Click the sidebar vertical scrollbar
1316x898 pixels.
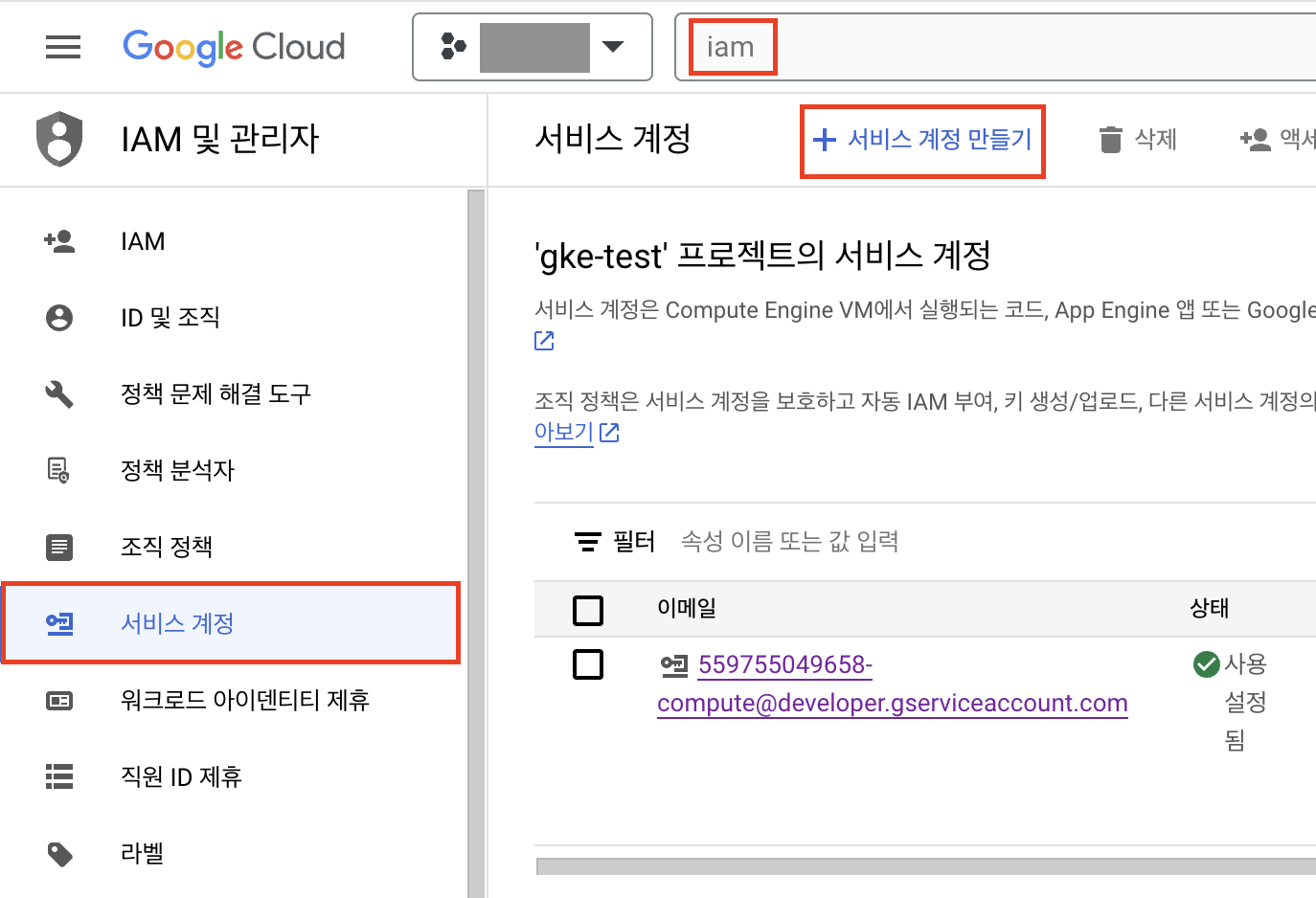point(476,544)
